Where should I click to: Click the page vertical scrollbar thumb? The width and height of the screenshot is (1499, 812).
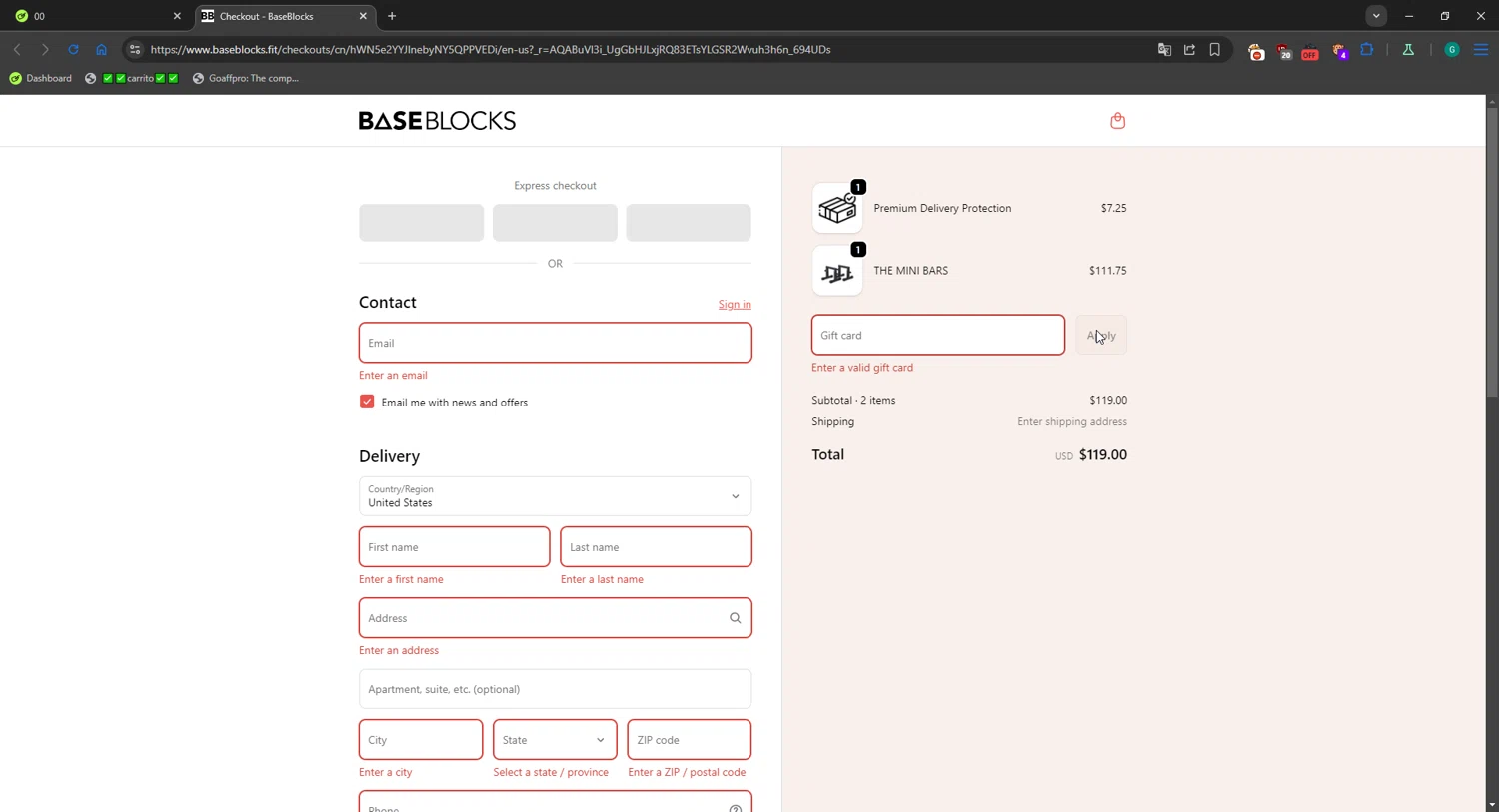[1492, 253]
